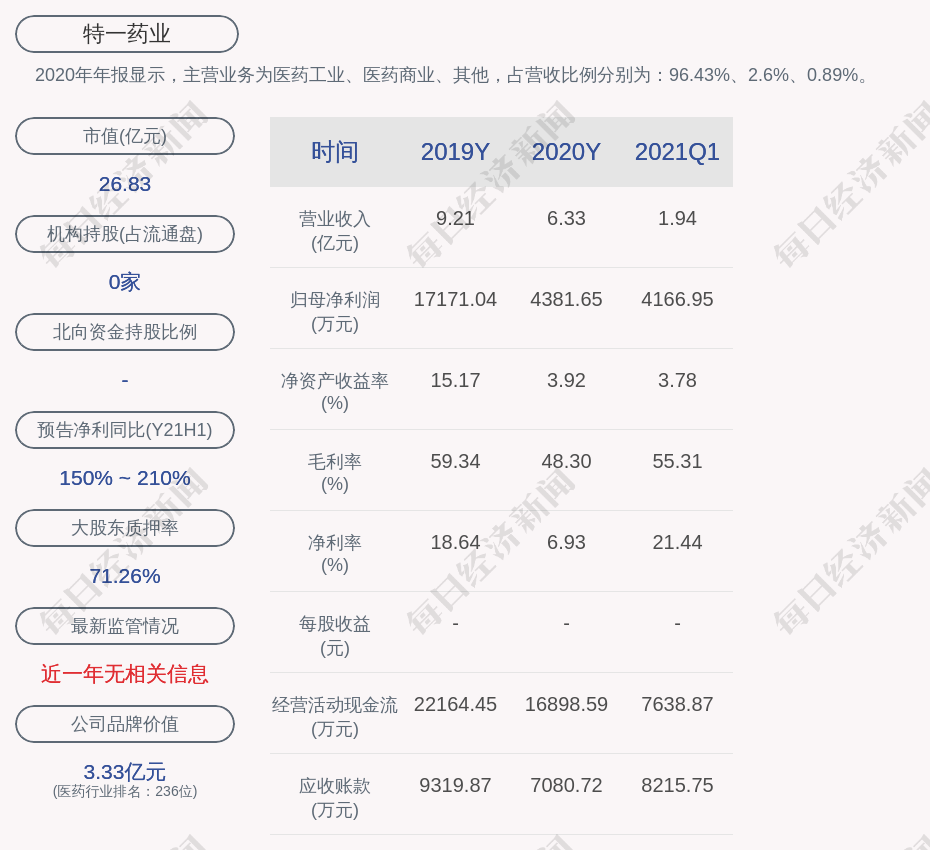Click the 大股东质押率 label pill

(125, 527)
